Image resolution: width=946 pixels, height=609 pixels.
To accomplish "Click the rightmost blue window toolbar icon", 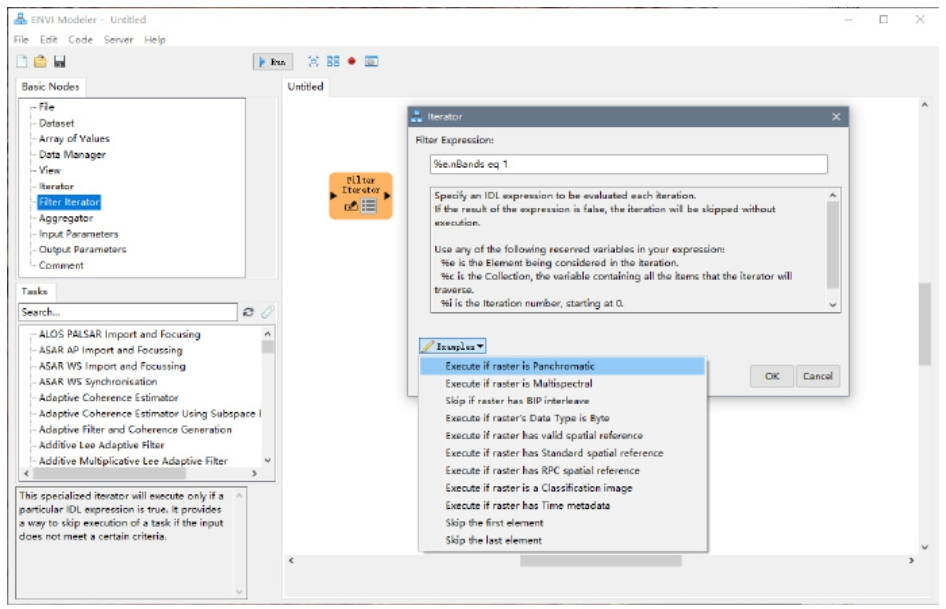I will point(372,61).
